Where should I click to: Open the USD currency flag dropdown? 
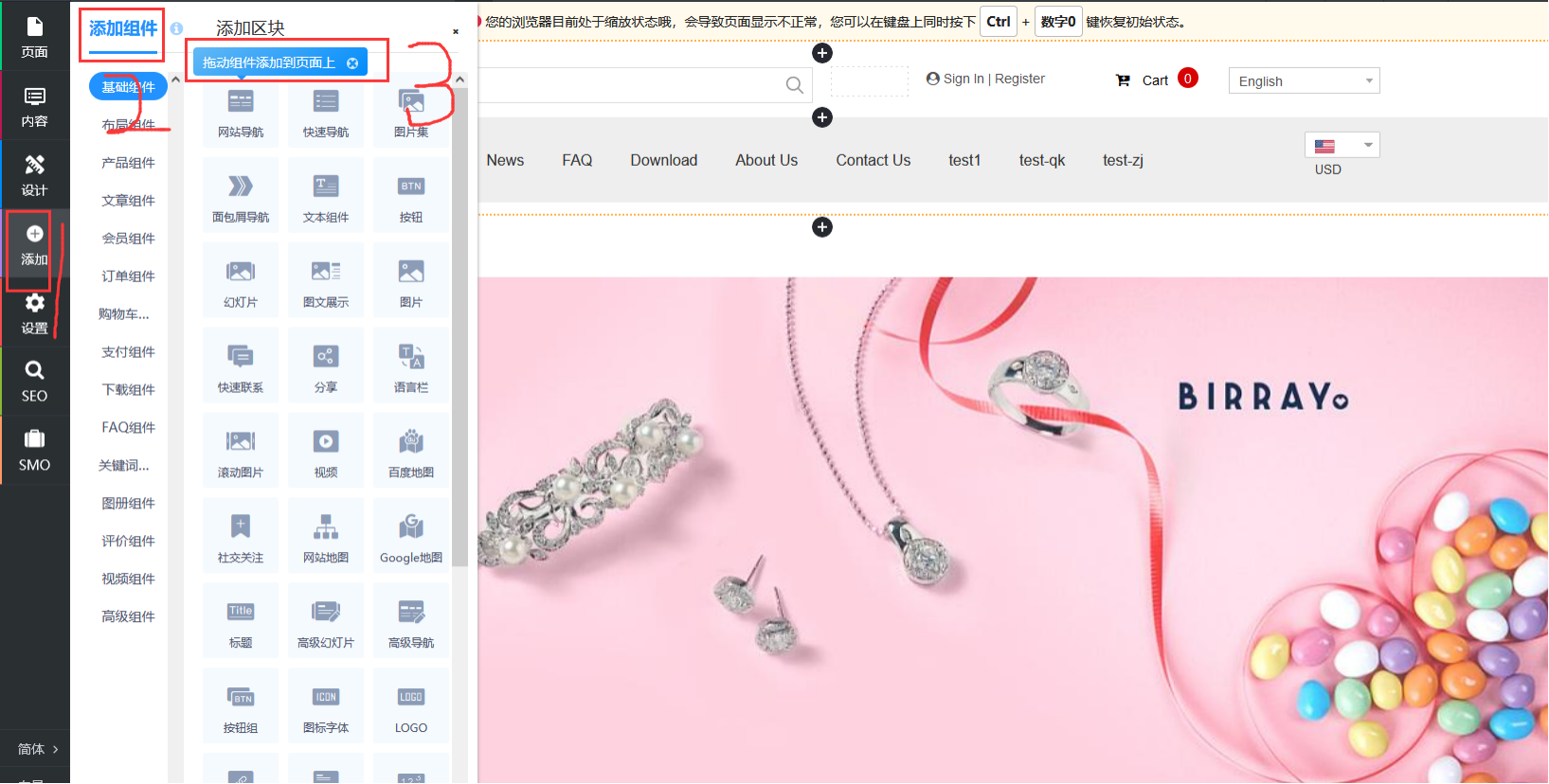[x=1342, y=145]
